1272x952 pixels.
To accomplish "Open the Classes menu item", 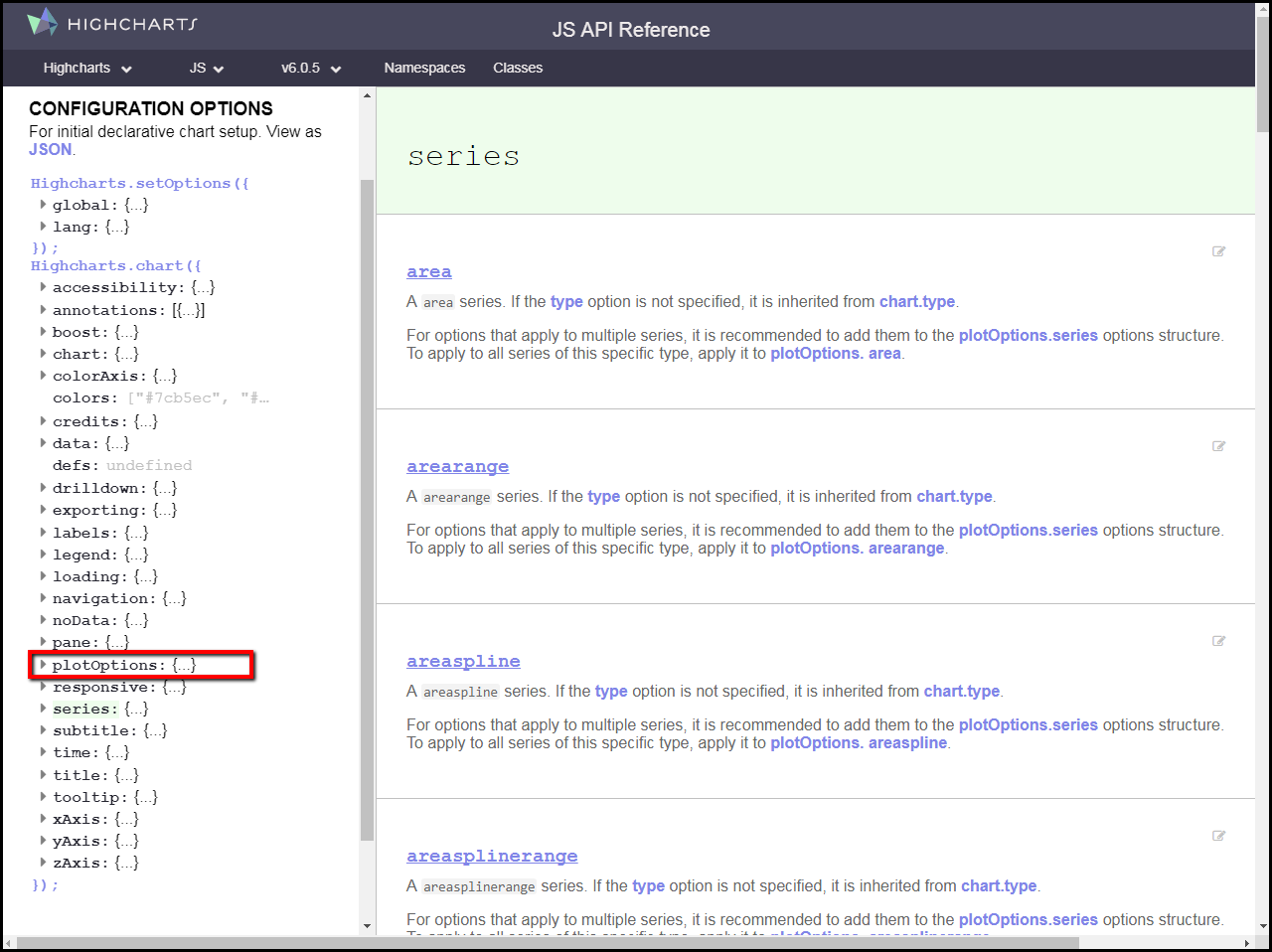I will [x=518, y=69].
